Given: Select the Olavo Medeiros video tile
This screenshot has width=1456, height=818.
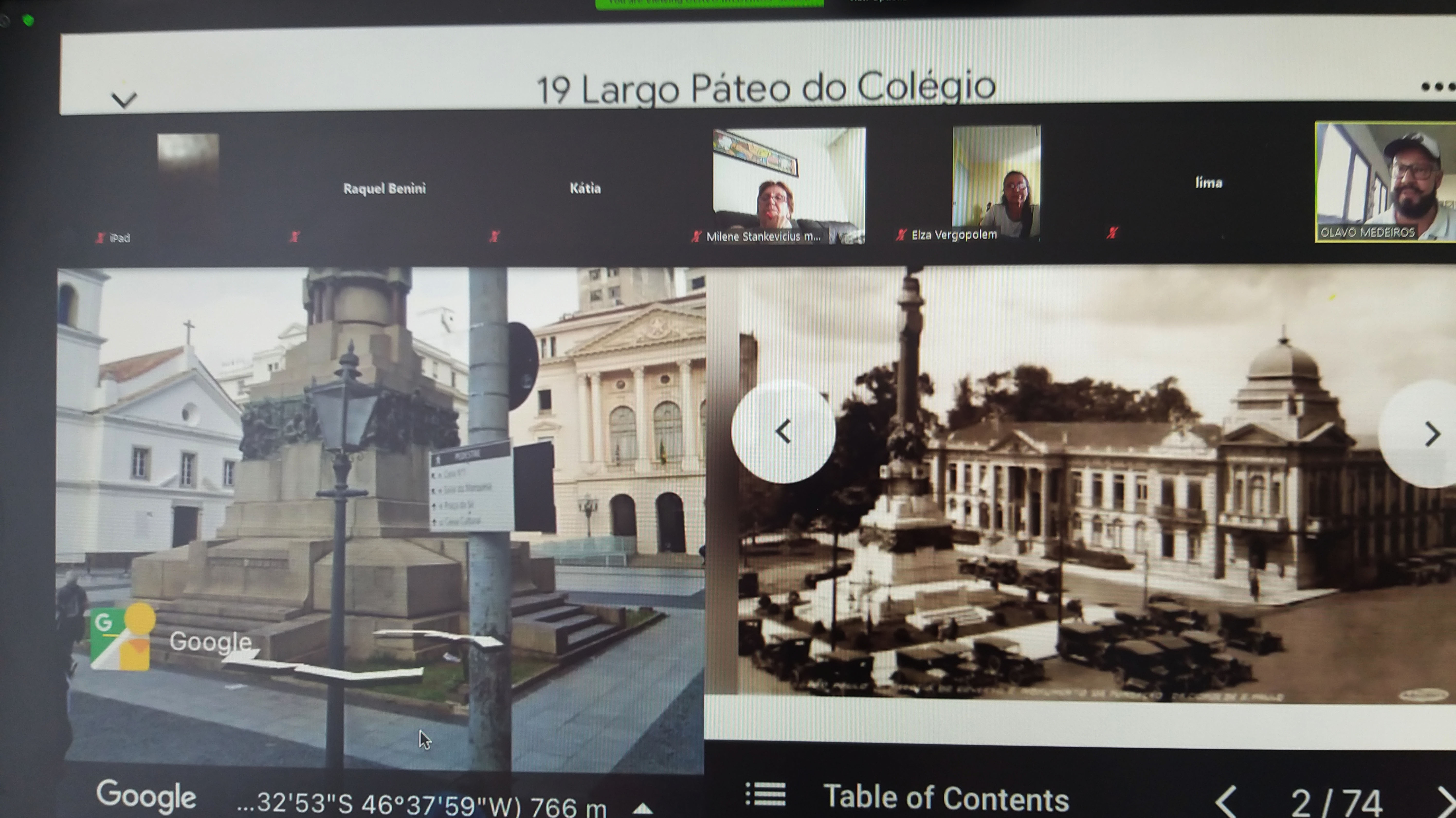Looking at the screenshot, I should [x=1386, y=182].
